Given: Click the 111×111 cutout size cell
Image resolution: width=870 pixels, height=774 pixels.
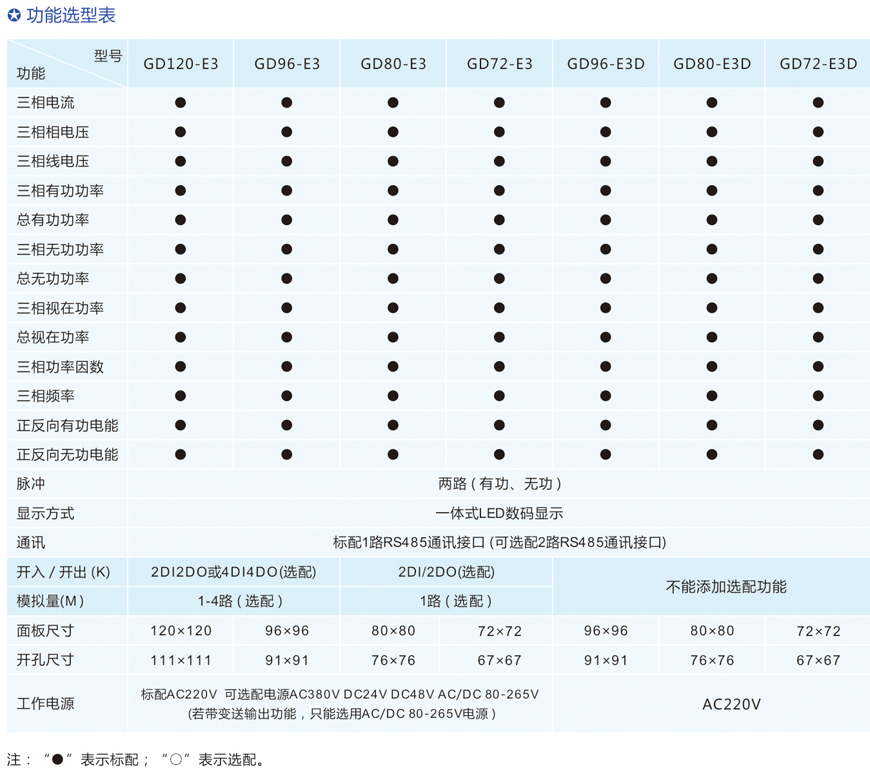Looking at the screenshot, I should [x=181, y=660].
